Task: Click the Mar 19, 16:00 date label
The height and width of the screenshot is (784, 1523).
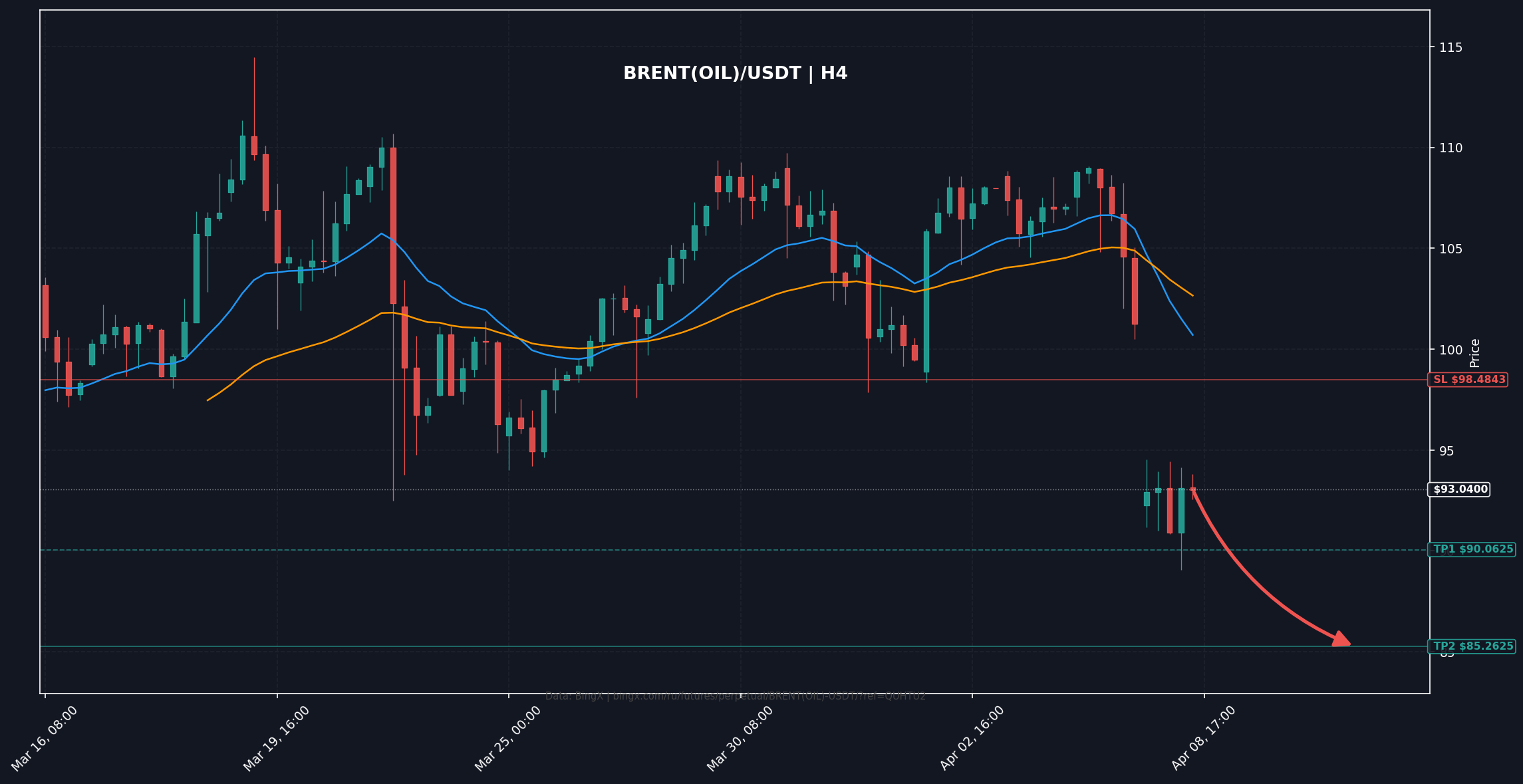Action: pyautogui.click(x=277, y=738)
